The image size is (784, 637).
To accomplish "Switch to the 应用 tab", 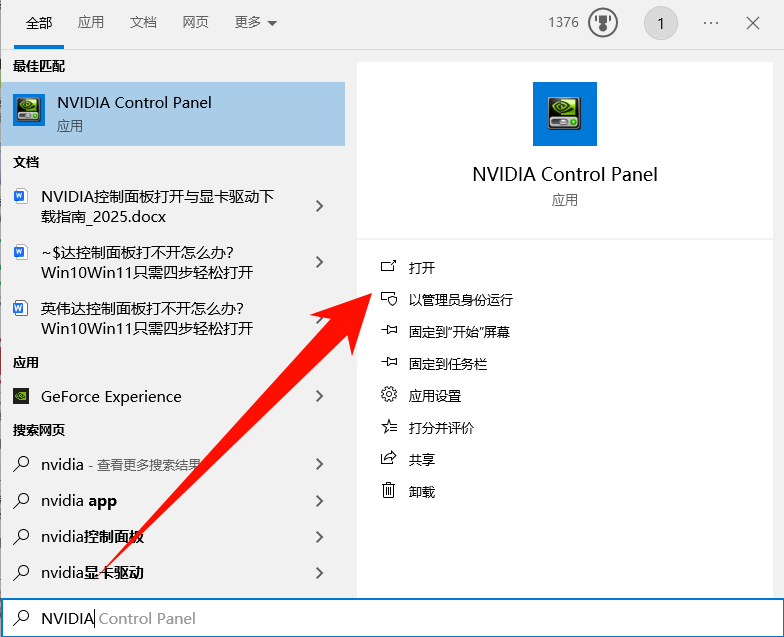I will [x=91, y=22].
